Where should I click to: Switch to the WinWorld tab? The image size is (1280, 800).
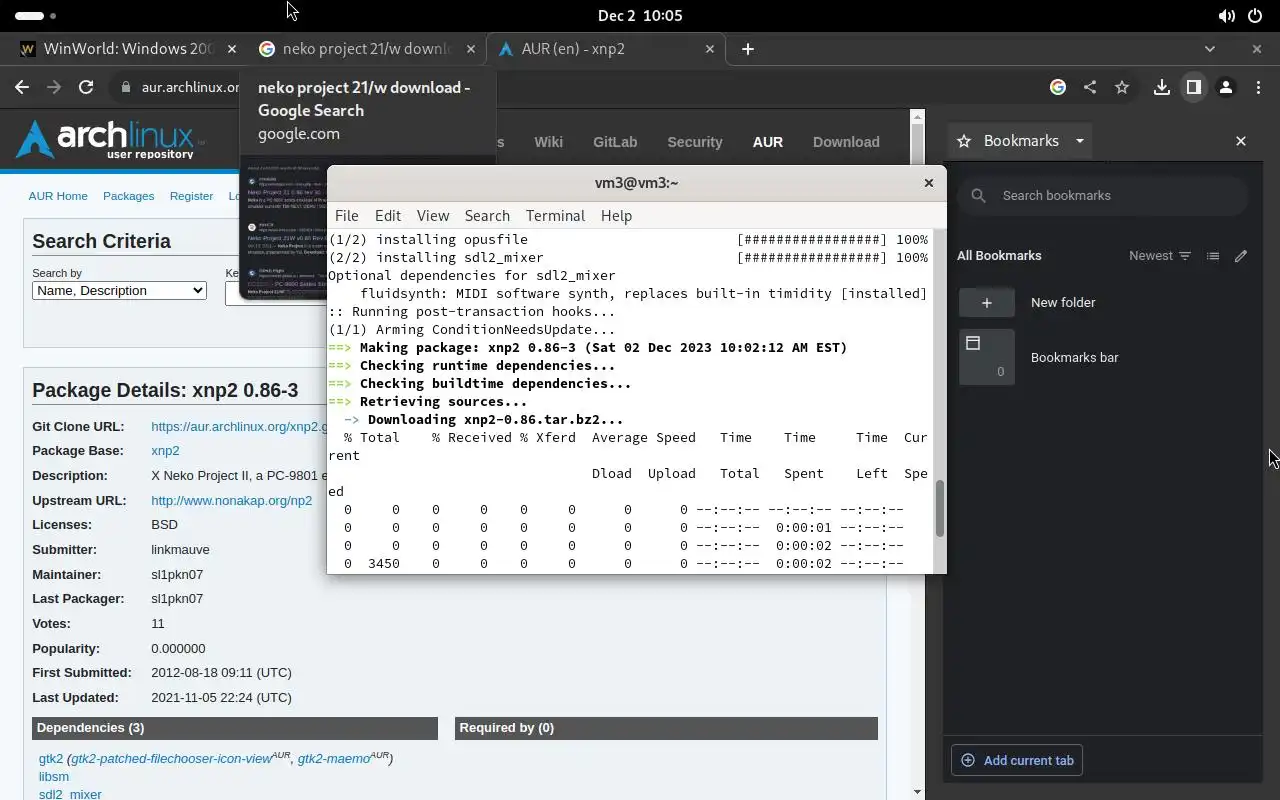128,48
